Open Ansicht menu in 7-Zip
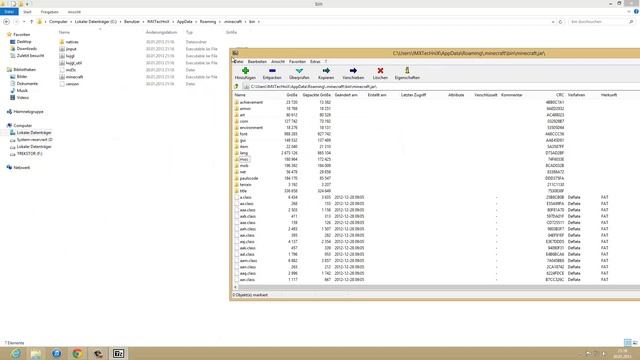Screen dimensions: 640x360 278,62
